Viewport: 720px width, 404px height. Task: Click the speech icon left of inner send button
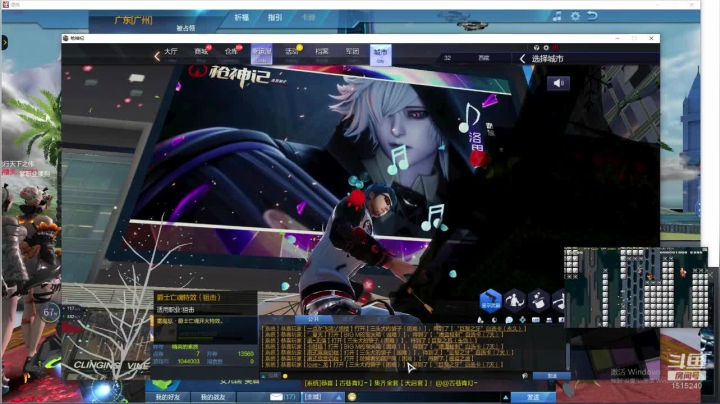pyautogui.click(x=525, y=376)
